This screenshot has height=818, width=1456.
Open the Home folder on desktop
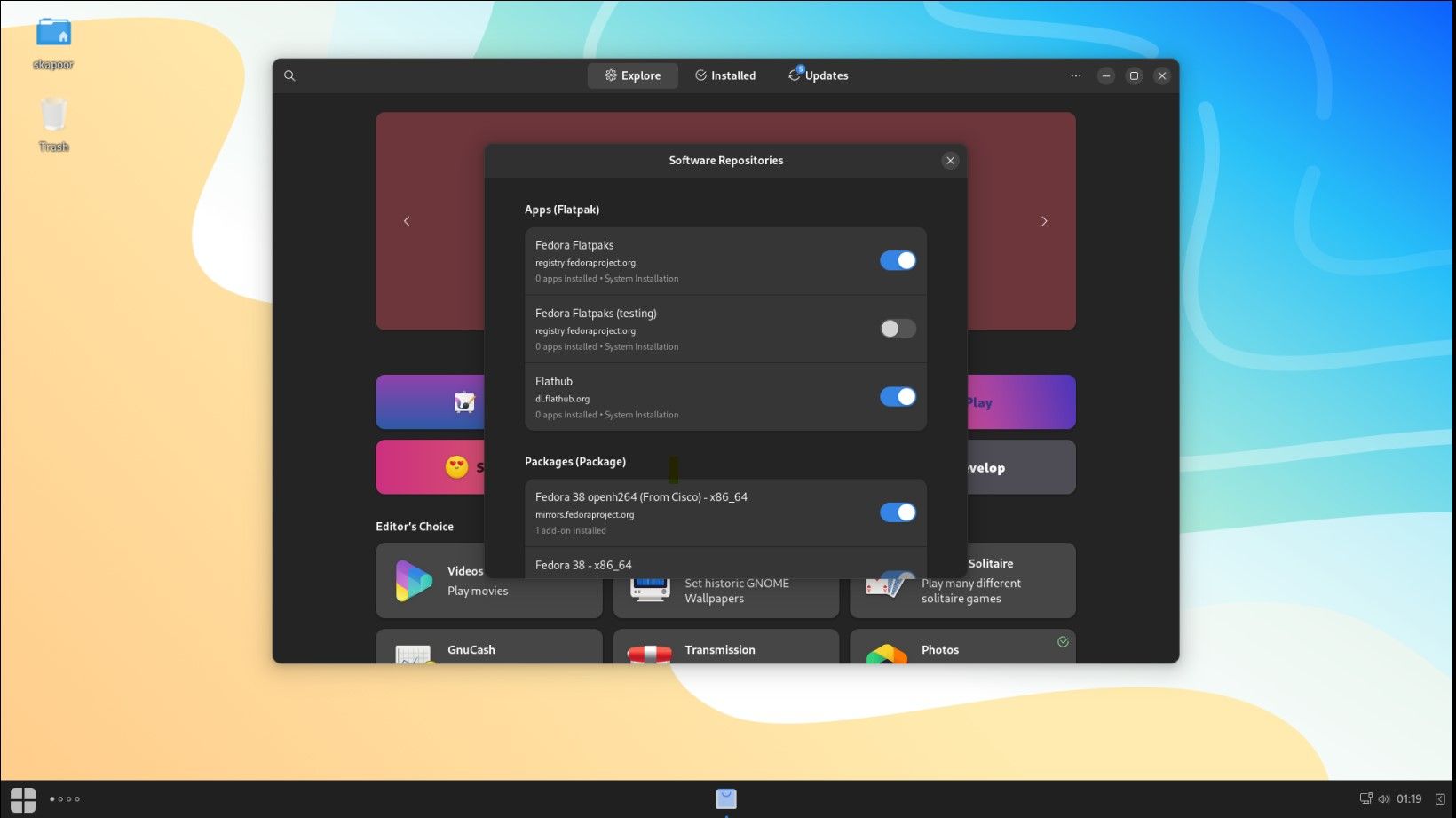pos(53,34)
